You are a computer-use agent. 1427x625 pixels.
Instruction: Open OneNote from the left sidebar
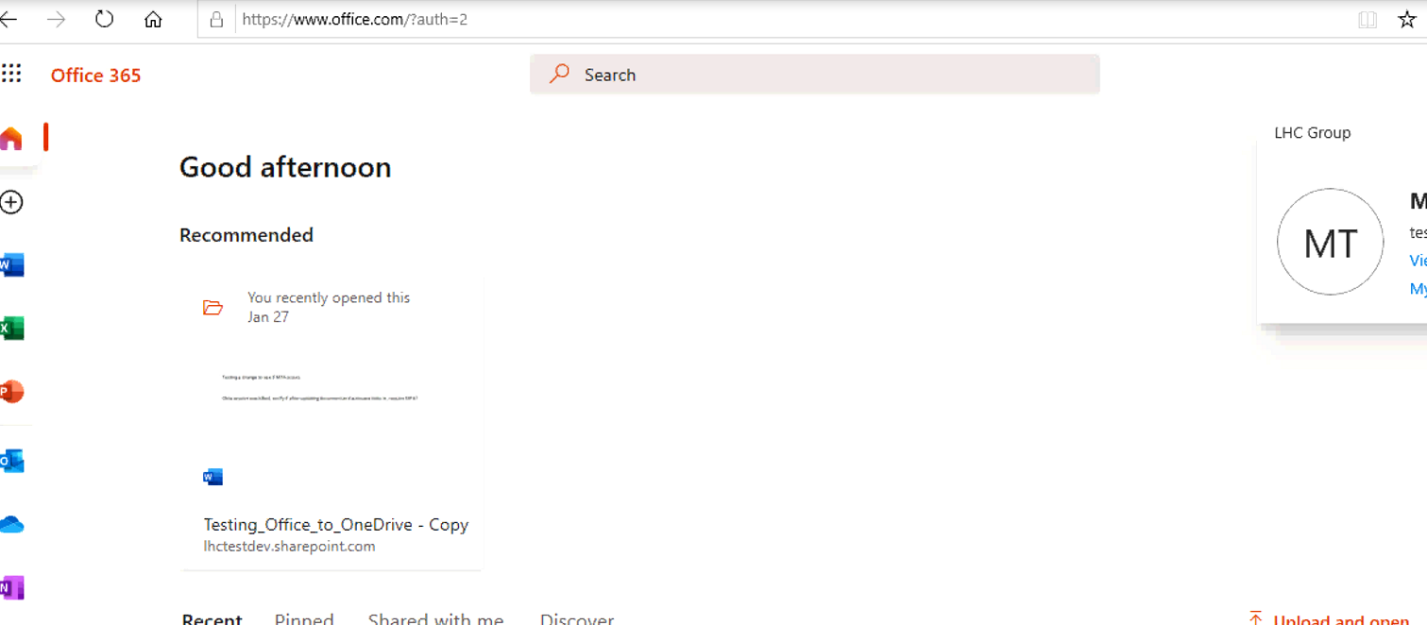pos(11,587)
